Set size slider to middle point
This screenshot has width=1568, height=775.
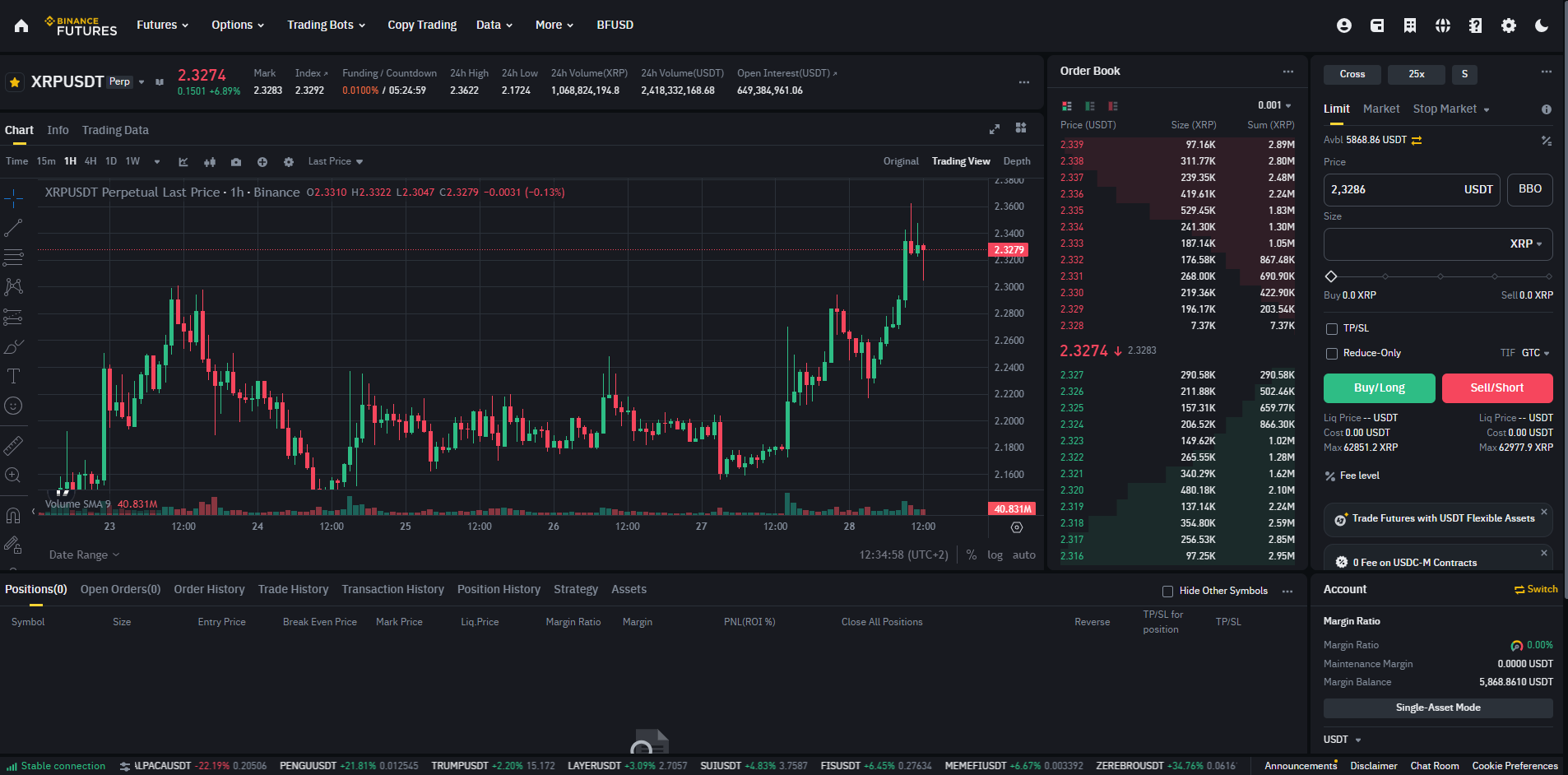1440,276
